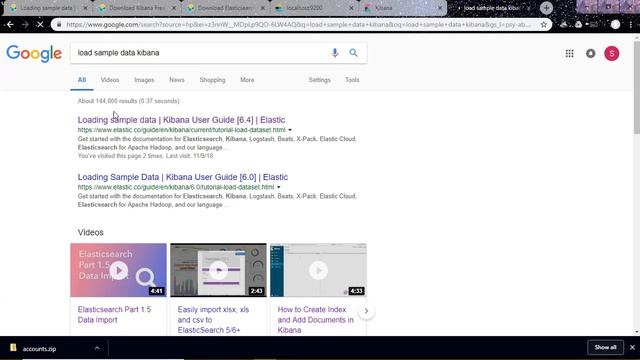
Task: Open Google notifications bell
Action: click(x=591, y=53)
